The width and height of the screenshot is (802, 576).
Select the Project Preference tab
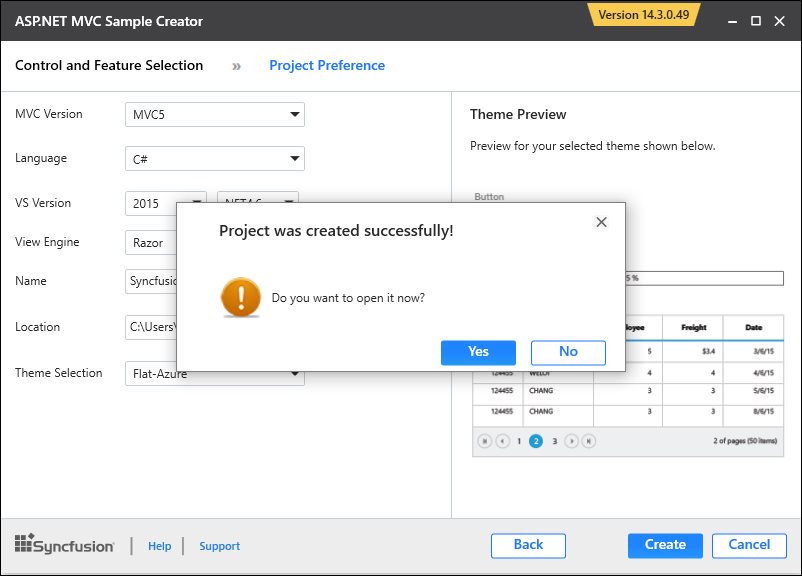coord(325,65)
